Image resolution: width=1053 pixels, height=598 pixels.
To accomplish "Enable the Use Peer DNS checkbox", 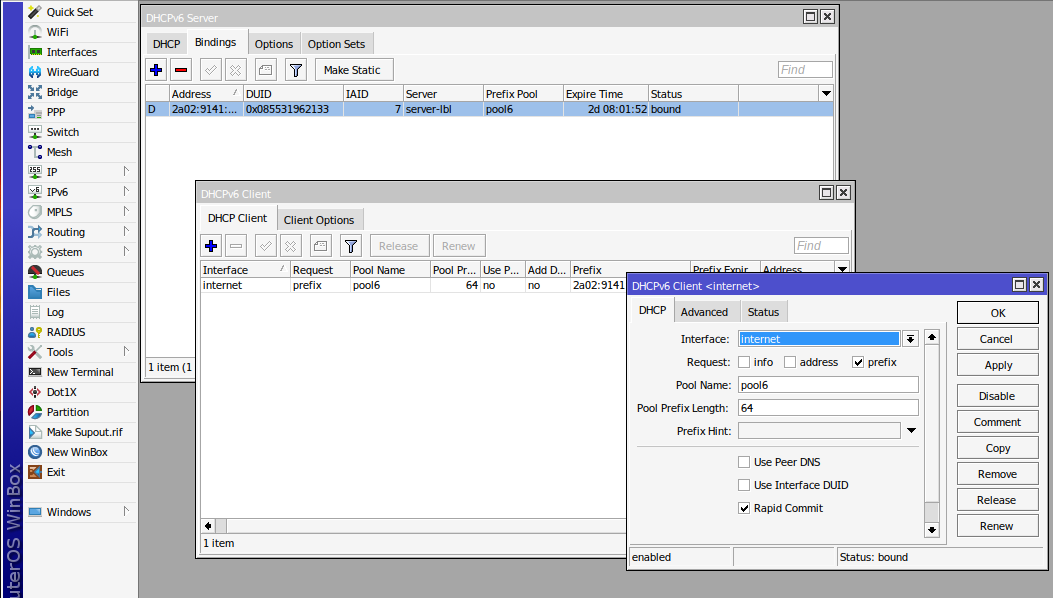I will pos(744,462).
